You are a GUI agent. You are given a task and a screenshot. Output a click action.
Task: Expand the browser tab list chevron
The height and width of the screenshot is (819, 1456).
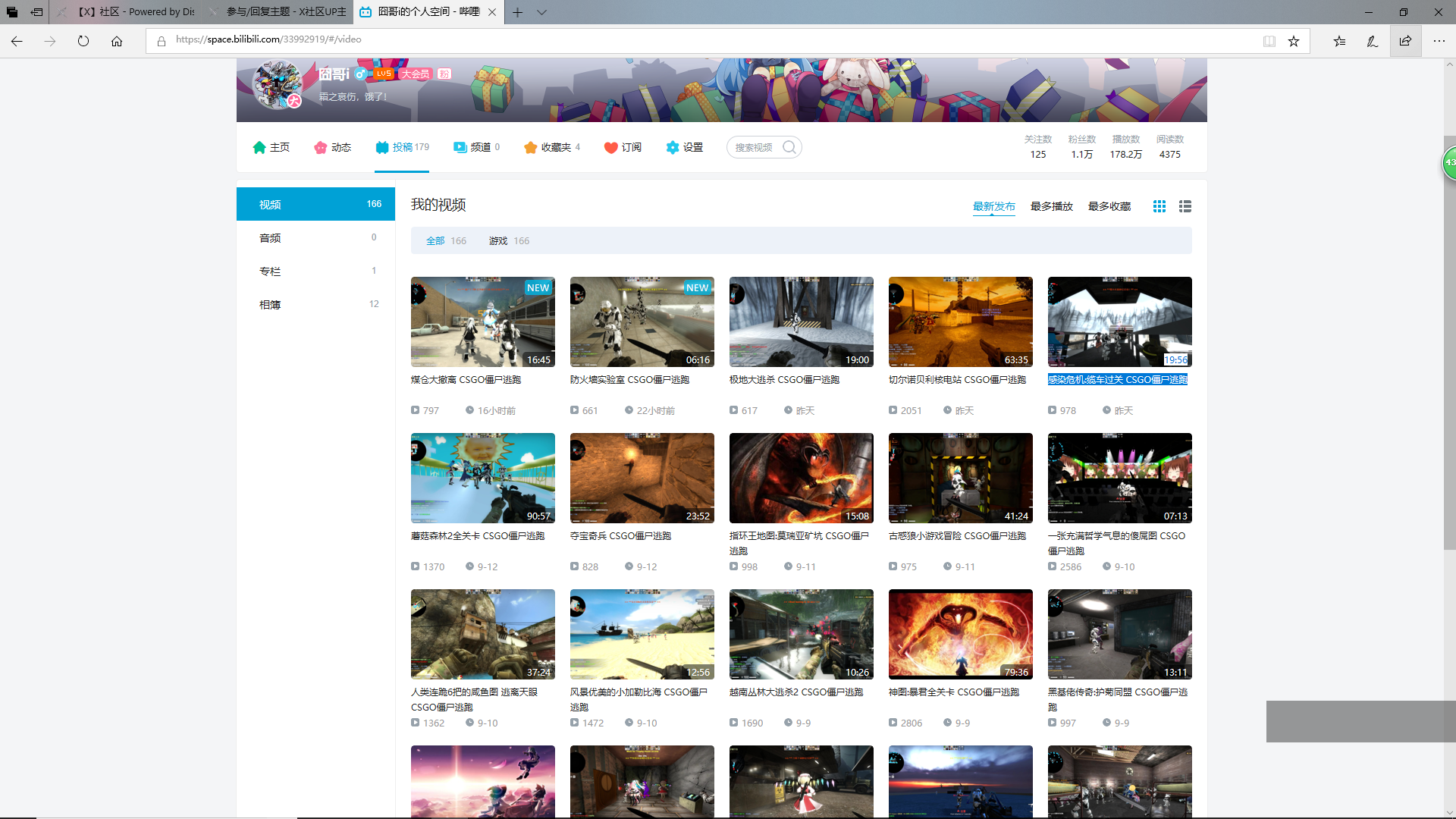(x=541, y=12)
